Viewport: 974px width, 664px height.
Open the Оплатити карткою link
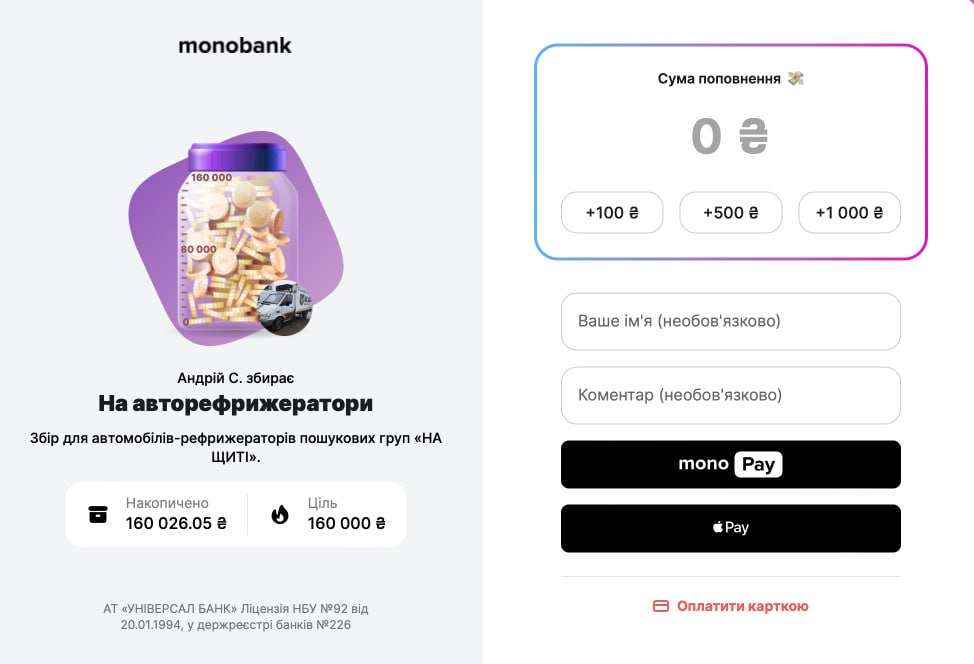[742, 606]
